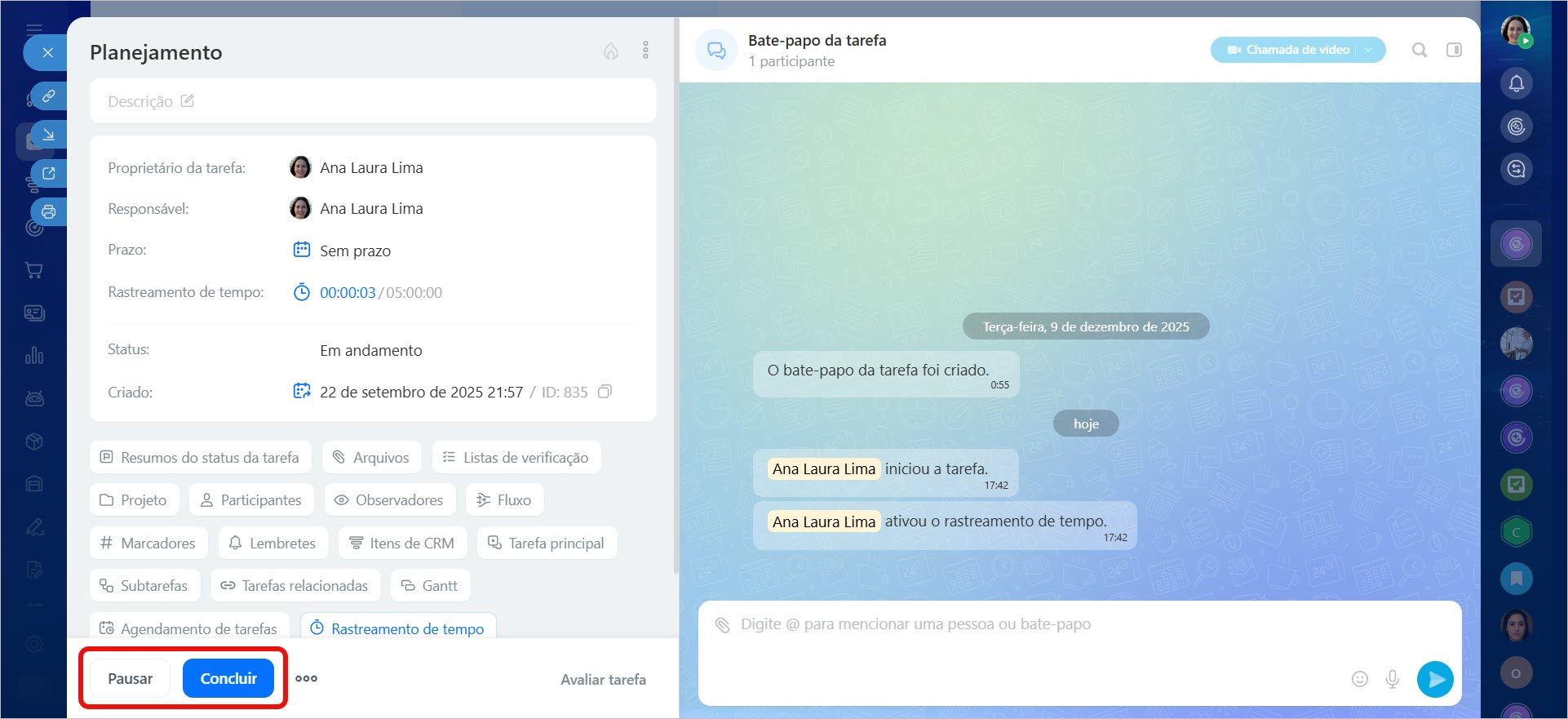Send the chat message
This screenshot has width=1568, height=719.
point(1435,679)
